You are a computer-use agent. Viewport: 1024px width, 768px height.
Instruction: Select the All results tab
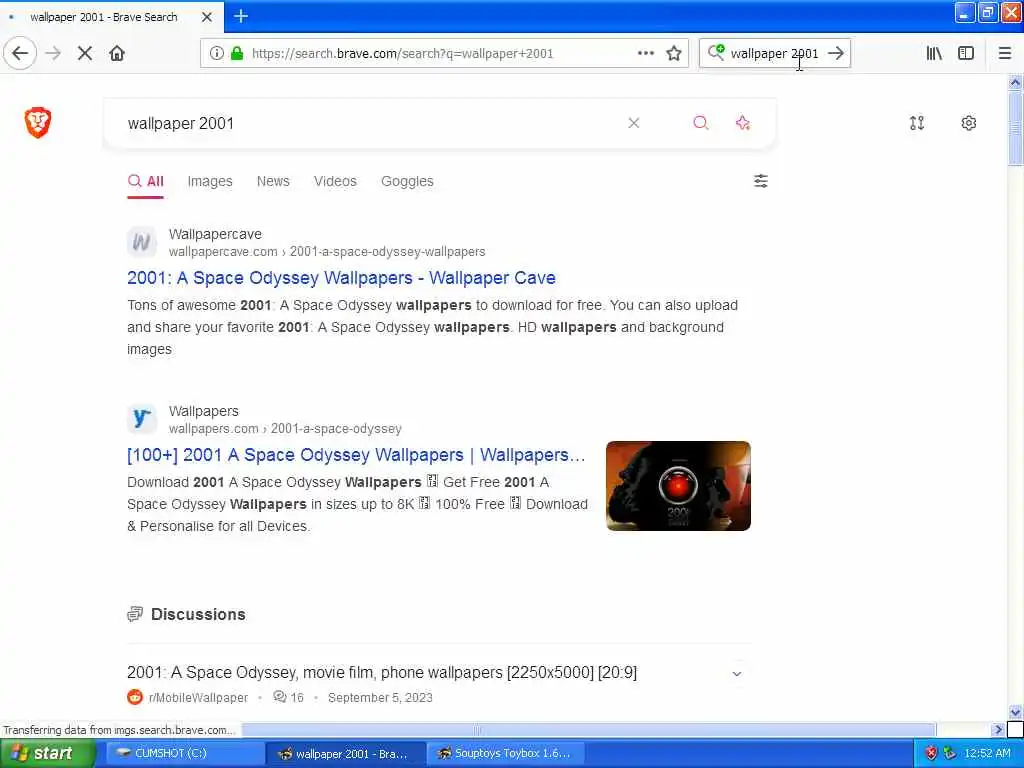coord(146,181)
